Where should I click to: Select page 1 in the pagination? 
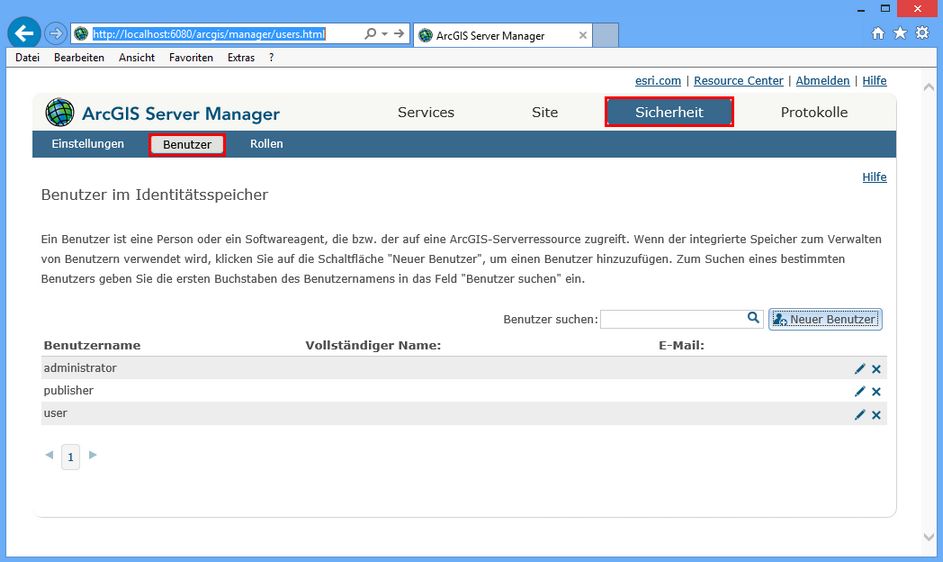pyautogui.click(x=70, y=457)
